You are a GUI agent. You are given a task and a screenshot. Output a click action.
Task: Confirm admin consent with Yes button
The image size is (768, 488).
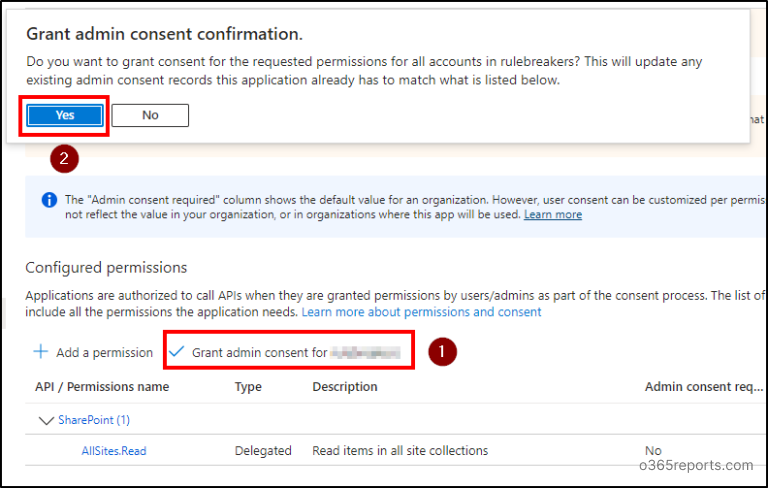click(65, 116)
